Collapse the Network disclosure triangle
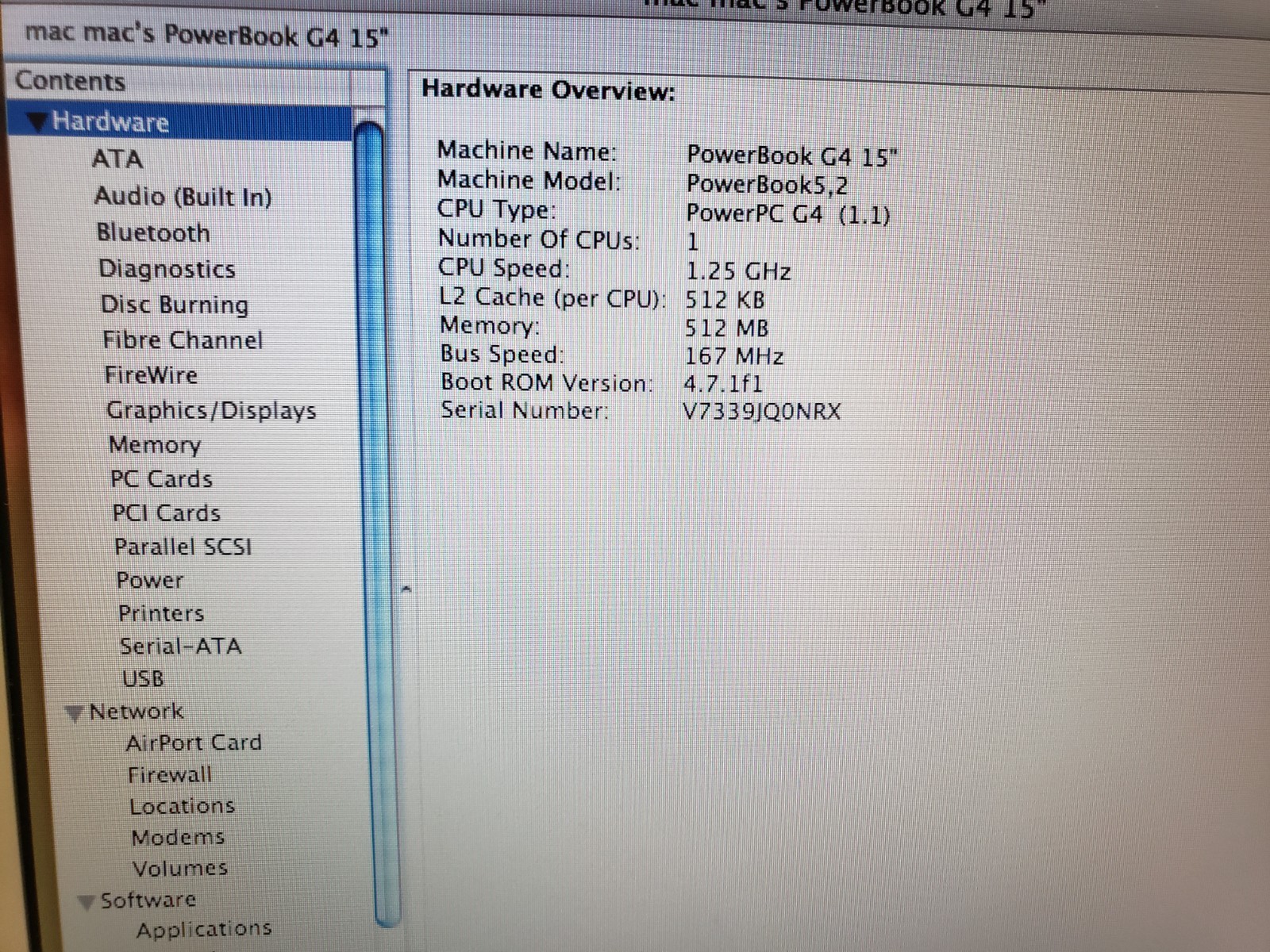This screenshot has height=952, width=1270. [x=74, y=713]
